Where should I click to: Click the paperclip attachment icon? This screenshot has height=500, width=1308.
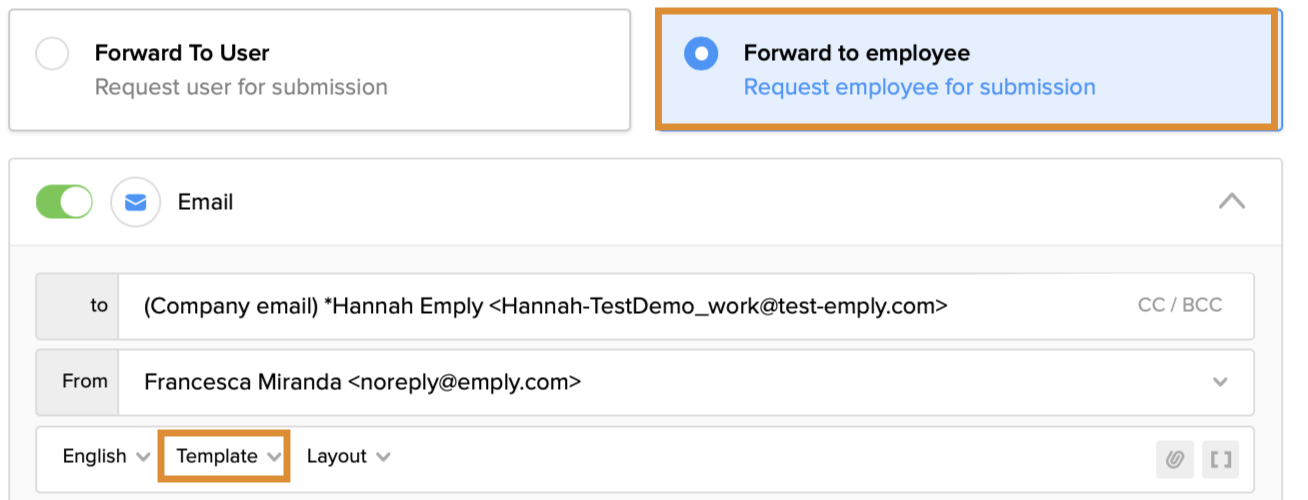point(1175,459)
